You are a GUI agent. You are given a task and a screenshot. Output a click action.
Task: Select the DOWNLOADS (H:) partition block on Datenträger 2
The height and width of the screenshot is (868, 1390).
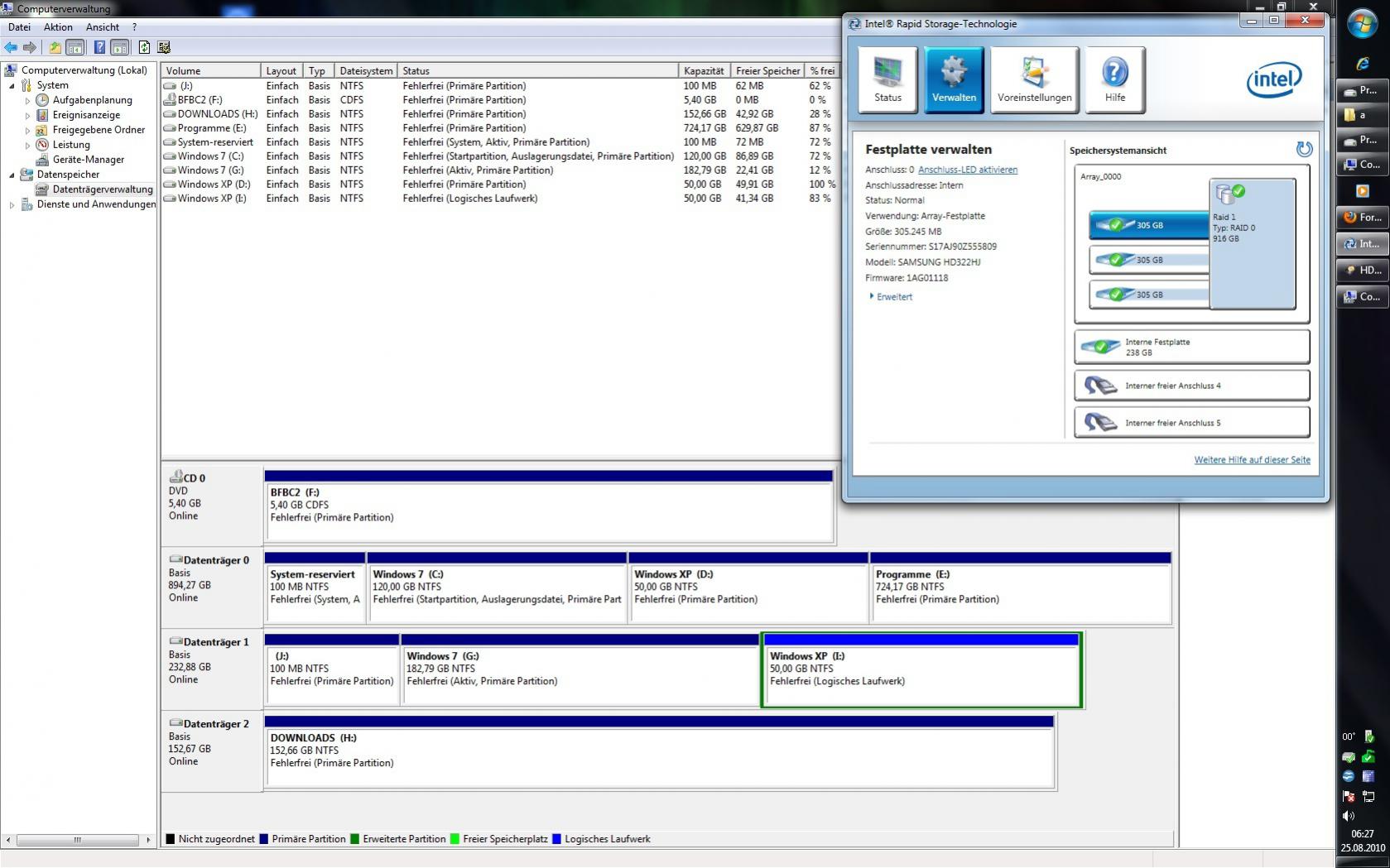click(x=659, y=752)
